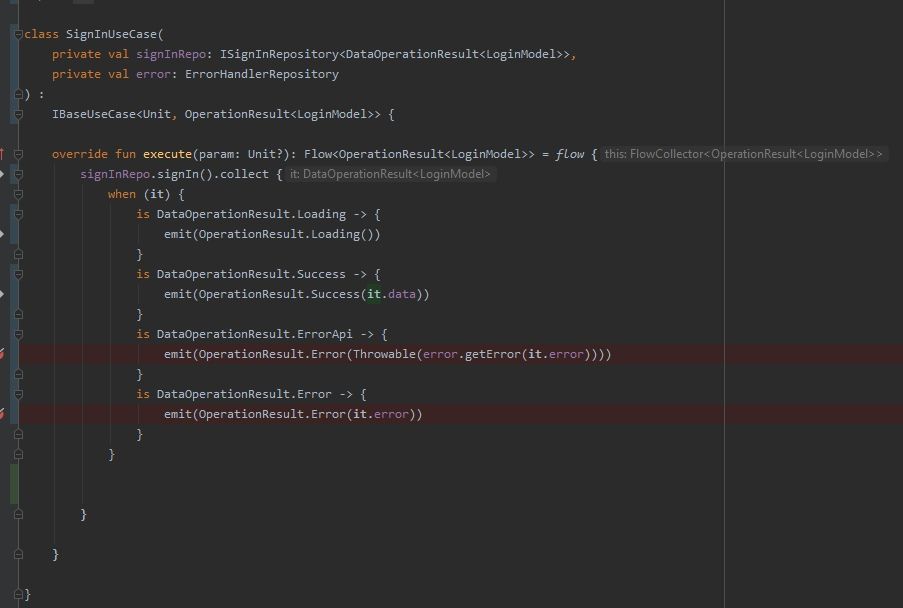
Task: Click suspend-call gutter icon on emit(OperationResult.Success) line
Action: [2, 294]
